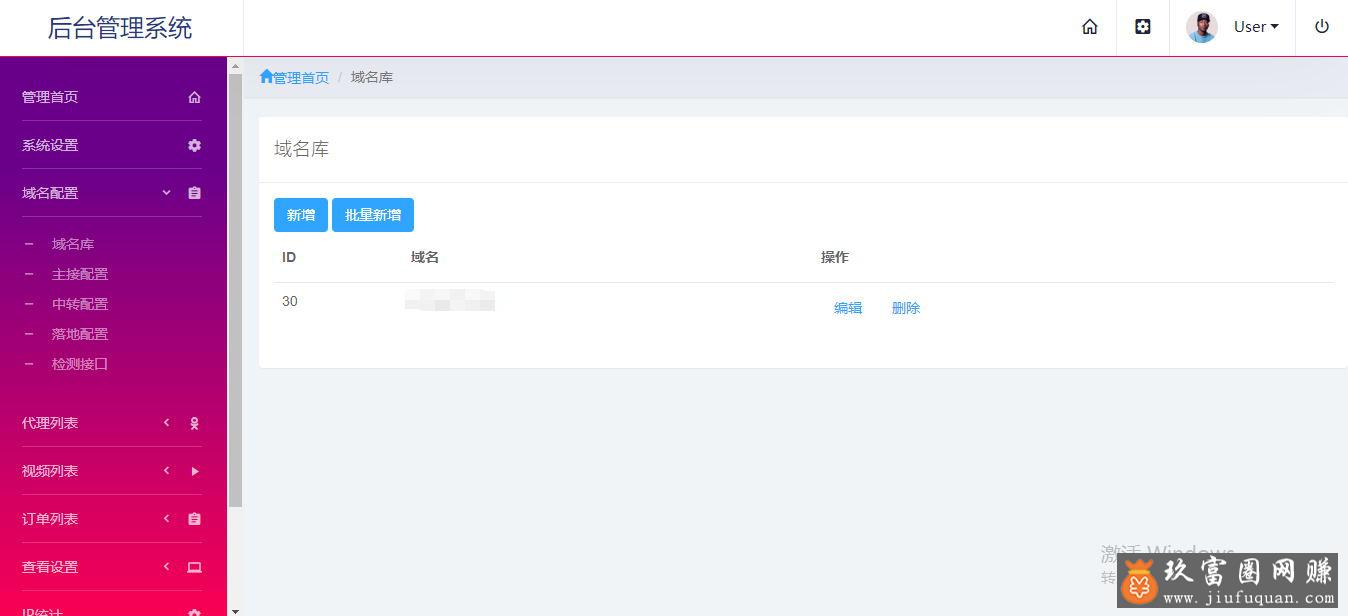Viewport: 1348px width, 616px height.
Task: Click the chevron next to 查看设置
Action: pos(166,567)
